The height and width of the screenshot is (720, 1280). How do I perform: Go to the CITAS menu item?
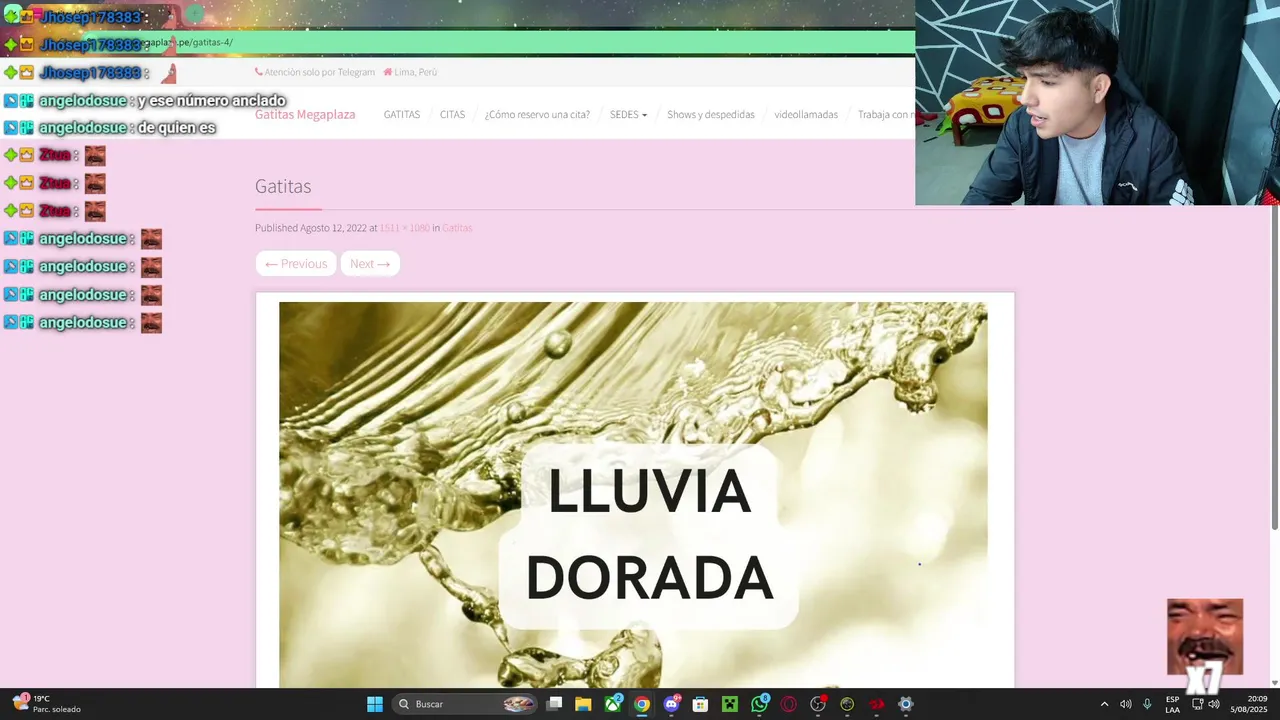[452, 114]
